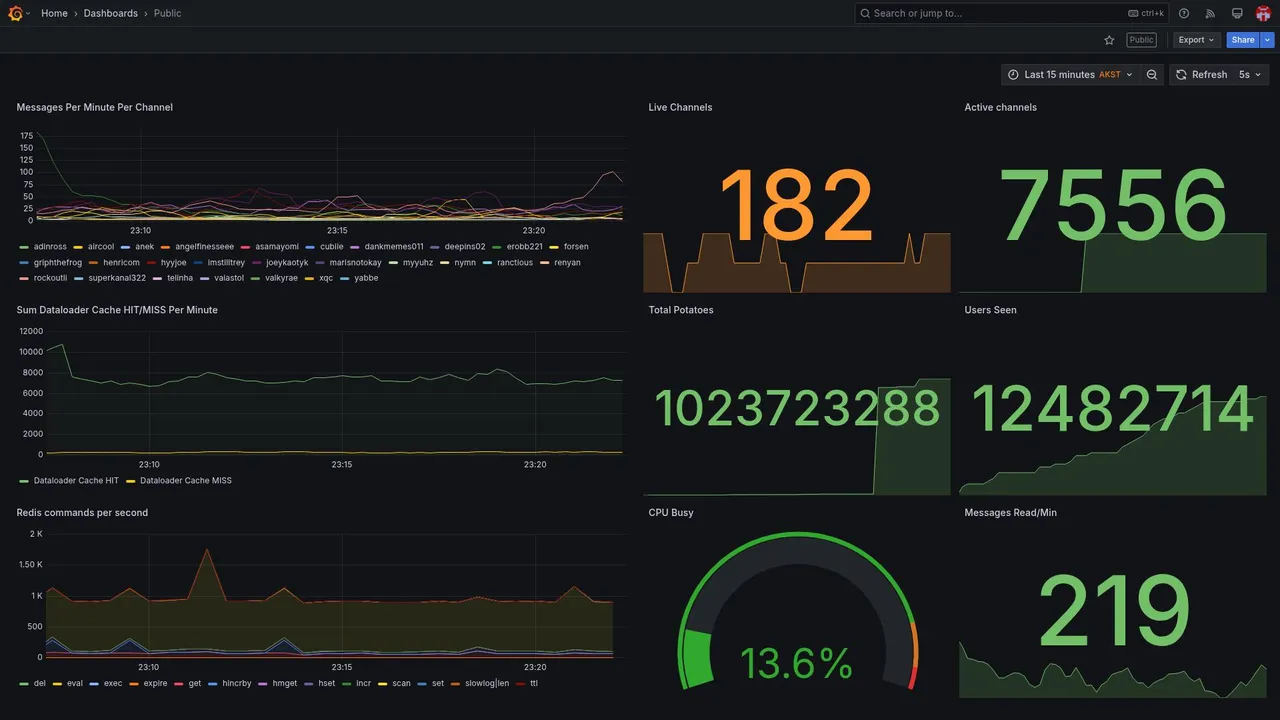1280x720 pixels.
Task: Open the help question mark icon
Action: [x=1184, y=13]
